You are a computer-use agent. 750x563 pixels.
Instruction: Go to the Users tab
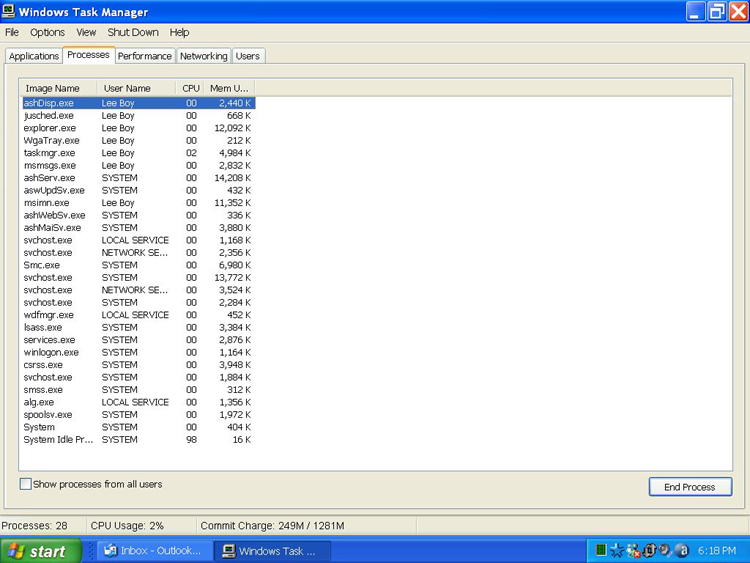pos(248,56)
